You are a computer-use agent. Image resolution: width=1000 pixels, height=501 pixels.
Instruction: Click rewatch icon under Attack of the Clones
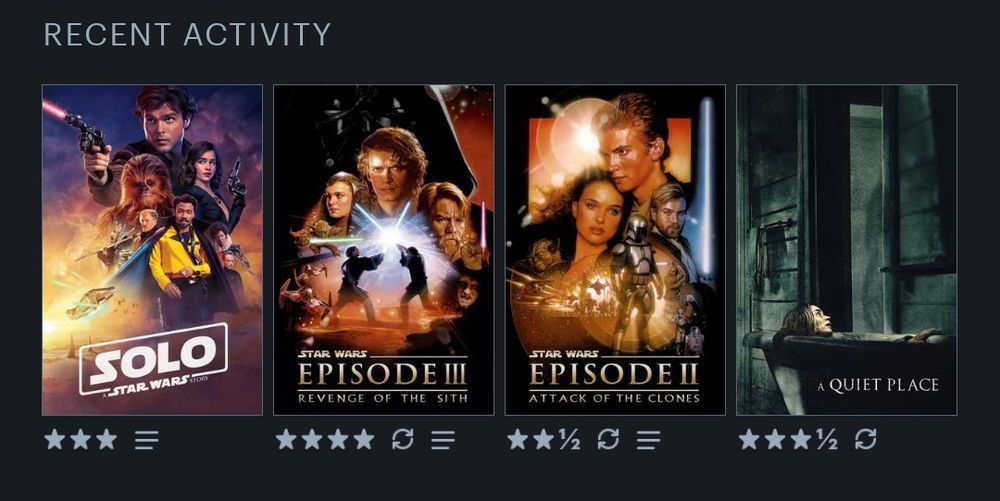click(x=608, y=439)
